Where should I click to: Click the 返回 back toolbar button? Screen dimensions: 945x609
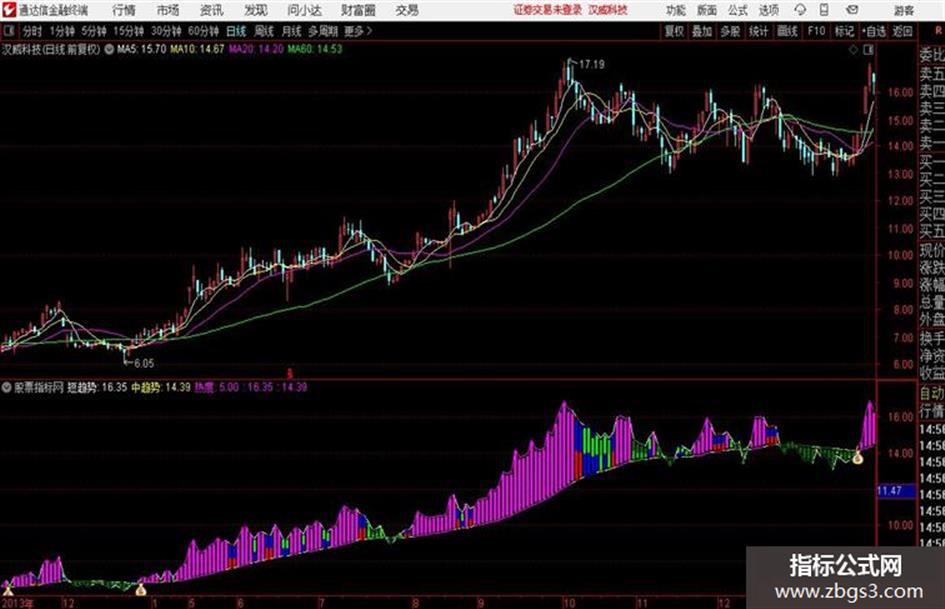click(902, 31)
